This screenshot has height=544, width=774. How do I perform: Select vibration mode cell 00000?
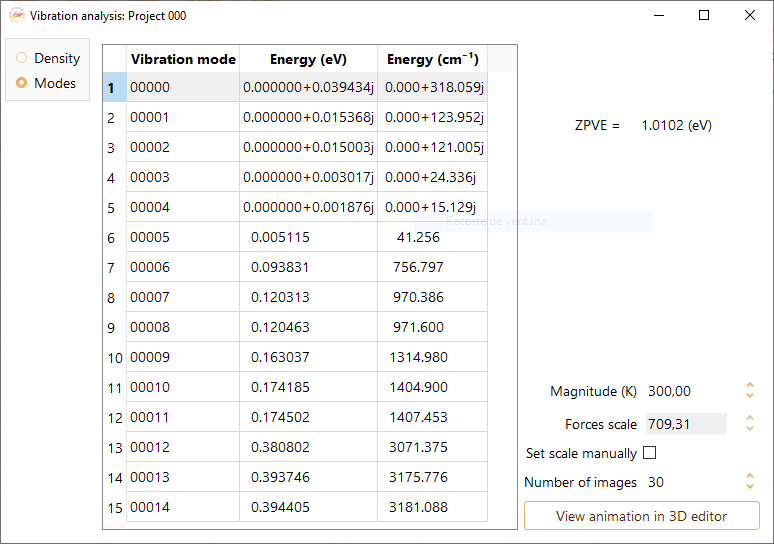183,87
